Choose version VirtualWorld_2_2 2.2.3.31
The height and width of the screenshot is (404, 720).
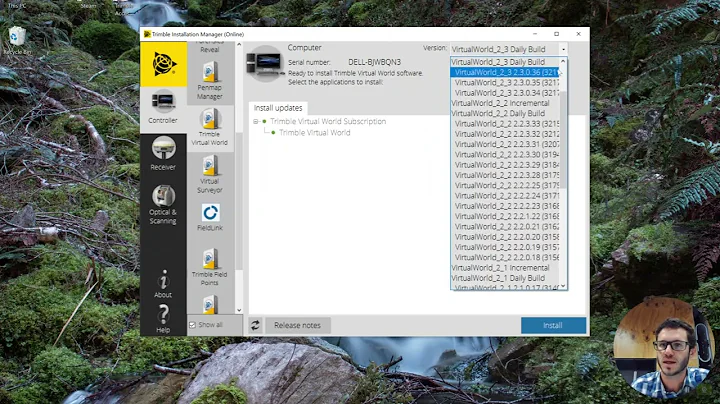point(505,144)
